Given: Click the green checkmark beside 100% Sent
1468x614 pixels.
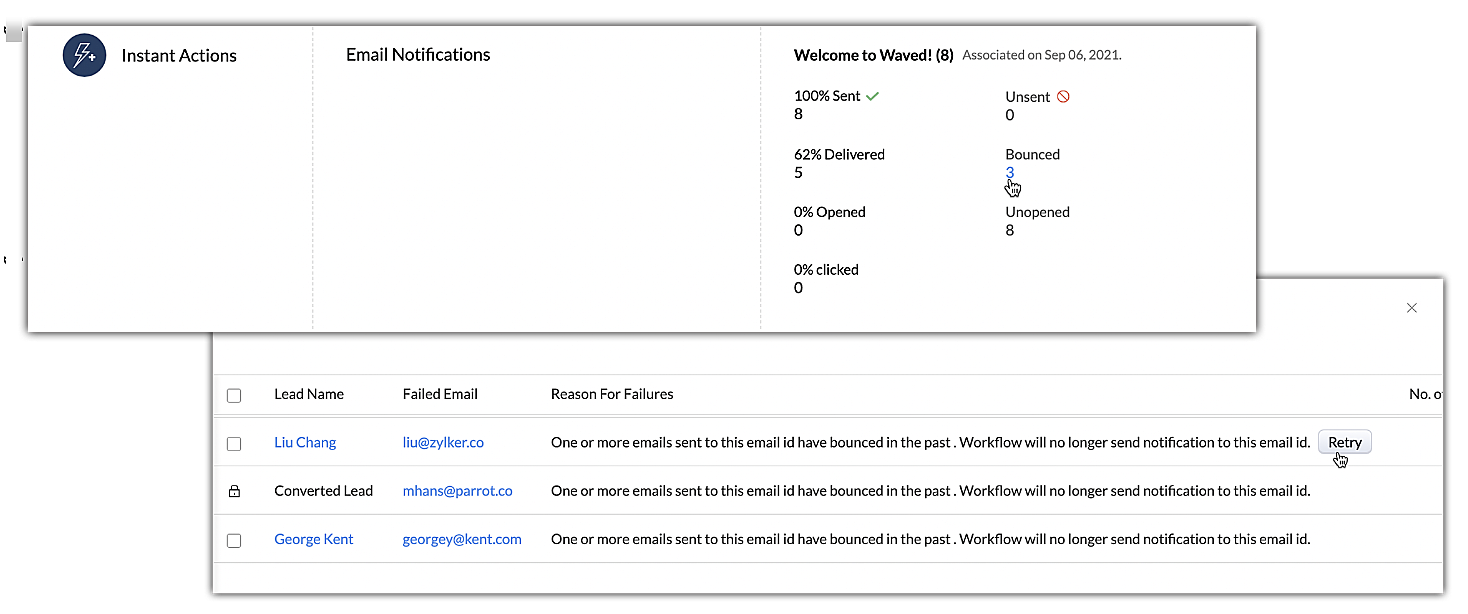Looking at the screenshot, I should [x=872, y=96].
